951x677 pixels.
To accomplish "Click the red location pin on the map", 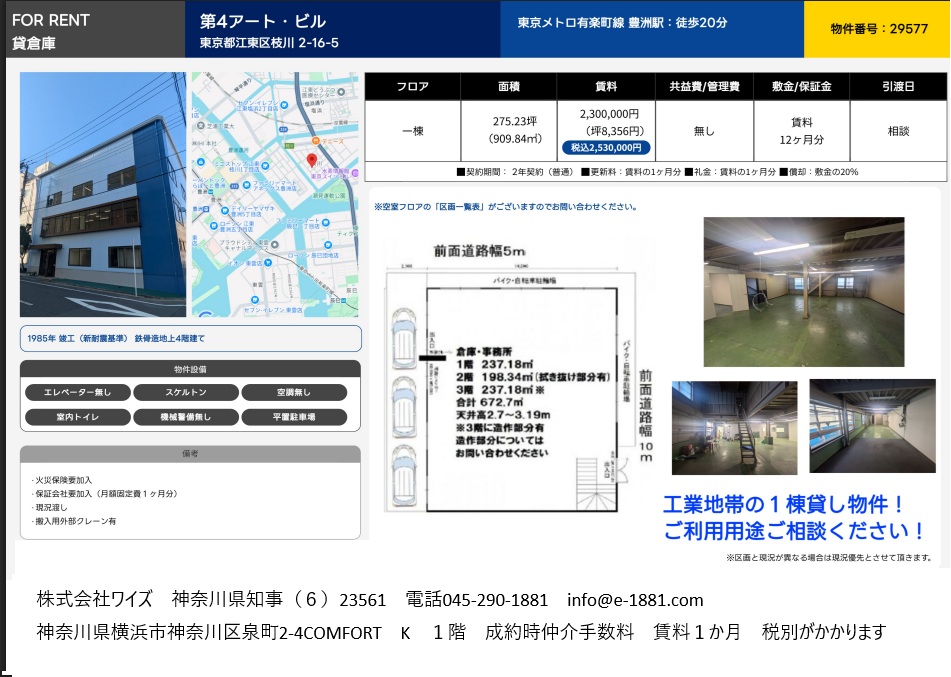I will pos(311,160).
